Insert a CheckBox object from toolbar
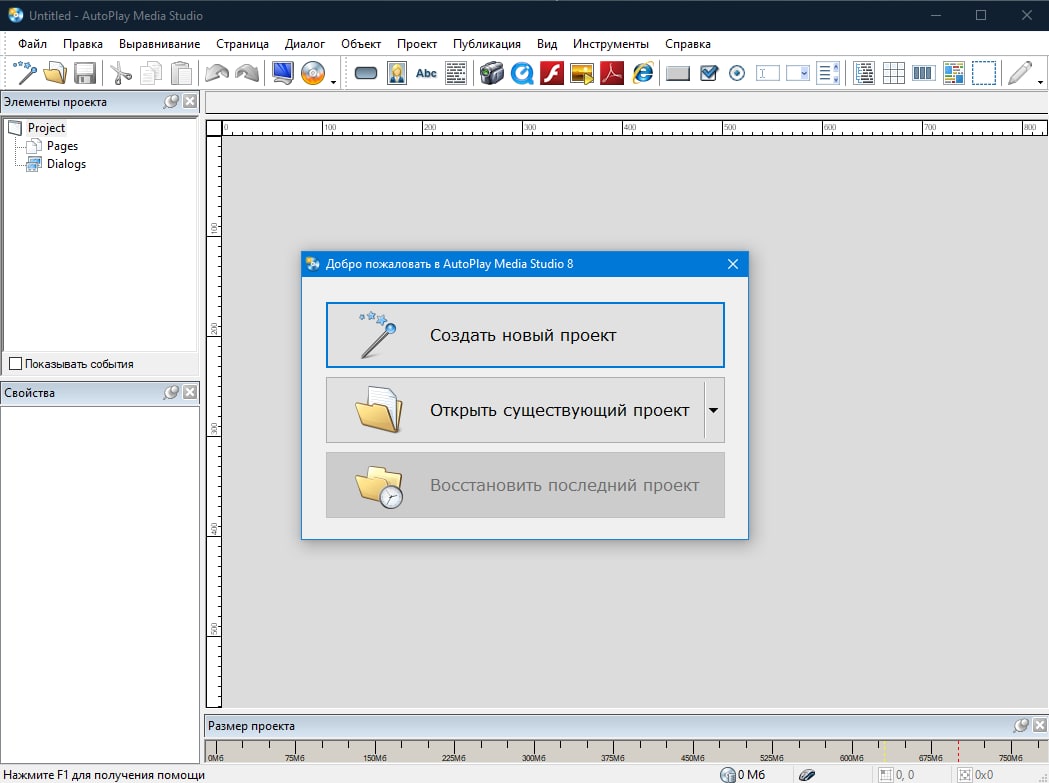 [x=708, y=73]
